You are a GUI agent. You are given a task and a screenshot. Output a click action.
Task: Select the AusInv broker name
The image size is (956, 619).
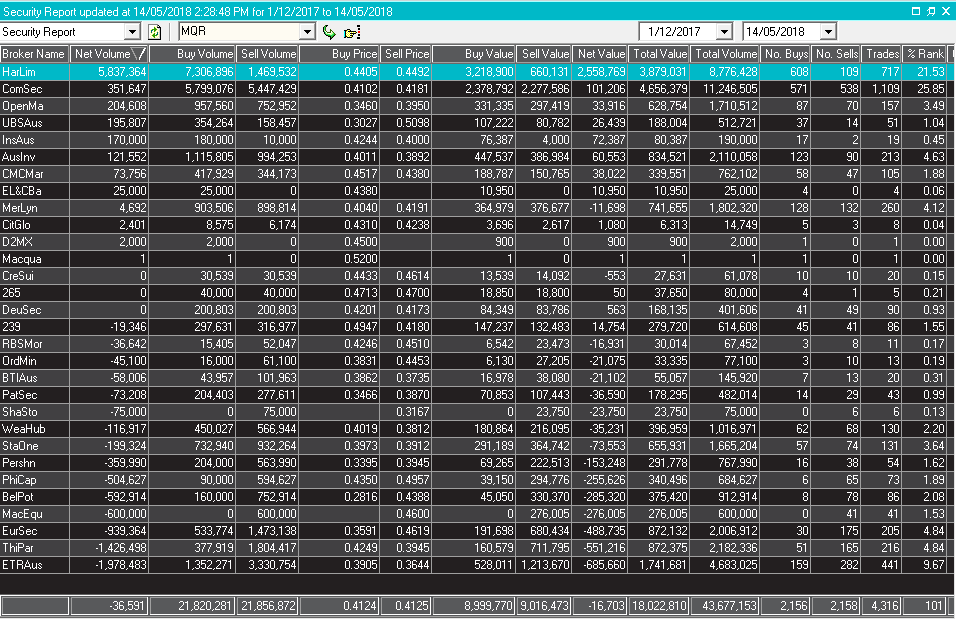(x=19, y=157)
